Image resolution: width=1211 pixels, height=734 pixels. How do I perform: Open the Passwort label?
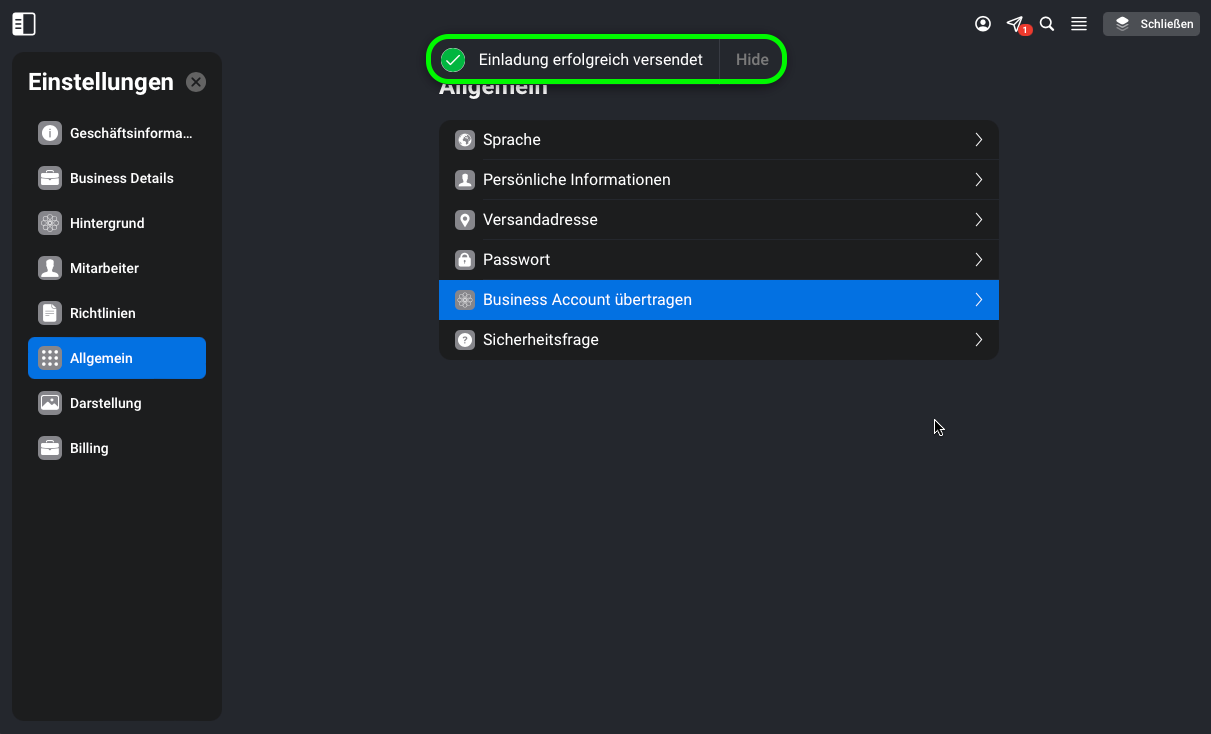[x=516, y=260]
